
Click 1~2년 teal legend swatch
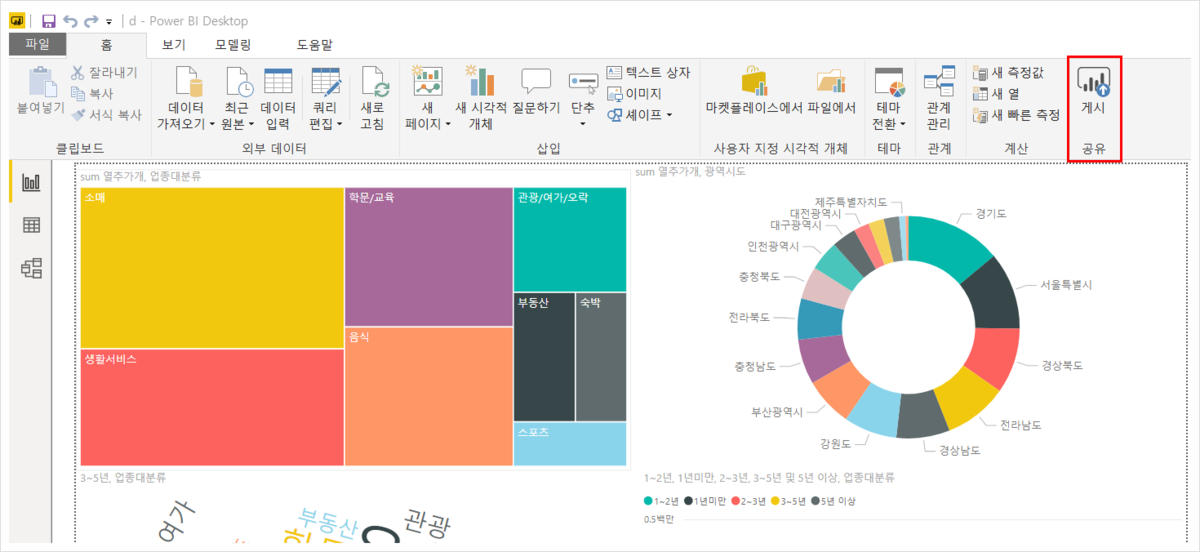[x=649, y=501]
